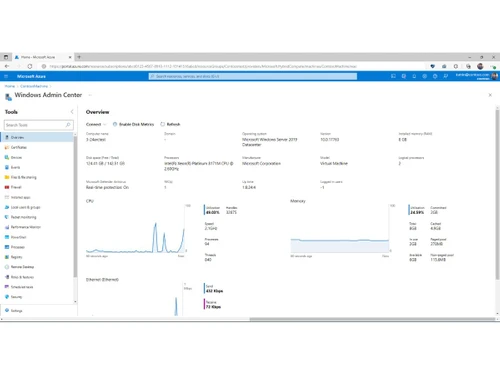Open a new browser tab with plus

[x=79, y=57]
